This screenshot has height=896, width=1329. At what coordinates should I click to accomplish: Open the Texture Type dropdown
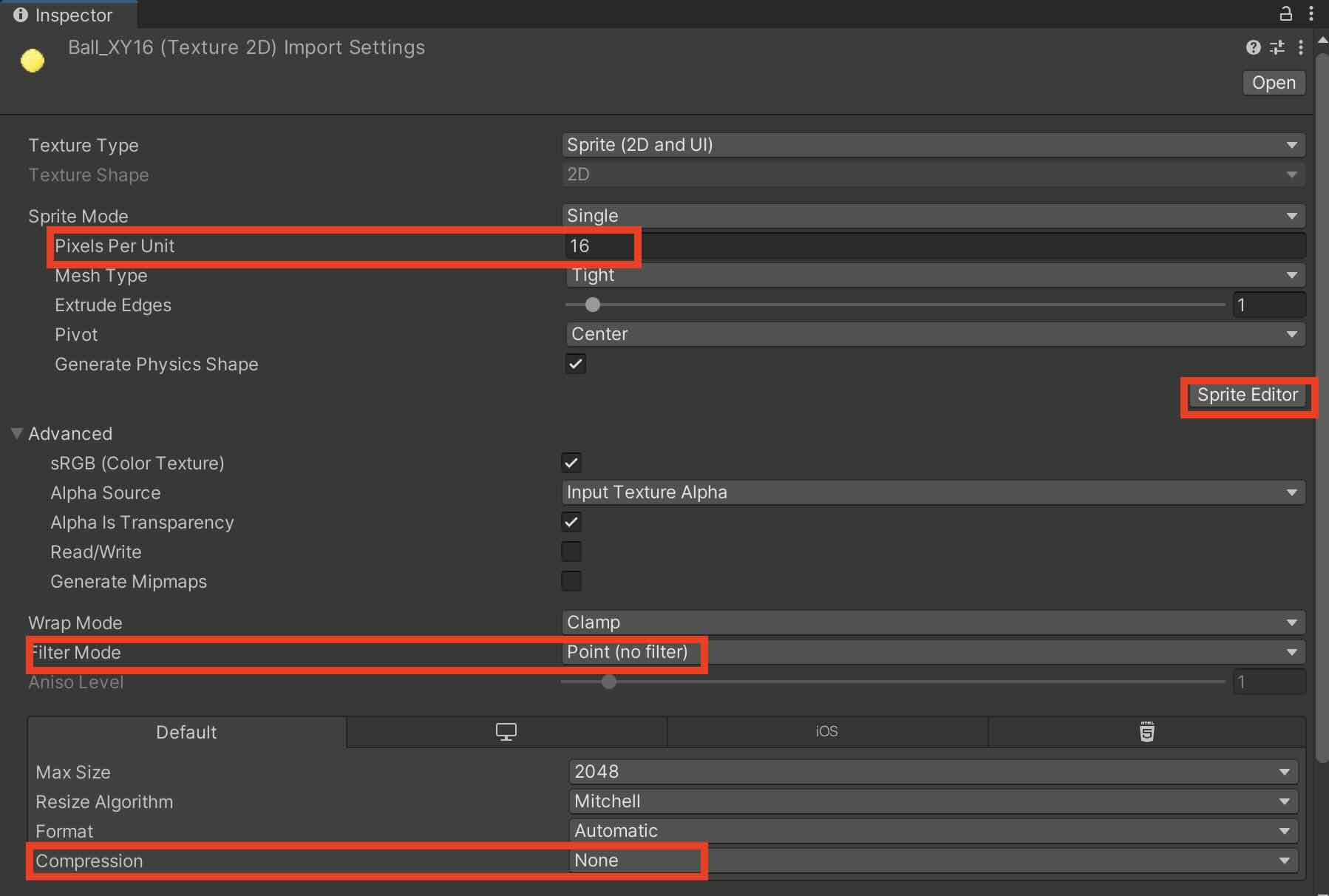point(933,145)
